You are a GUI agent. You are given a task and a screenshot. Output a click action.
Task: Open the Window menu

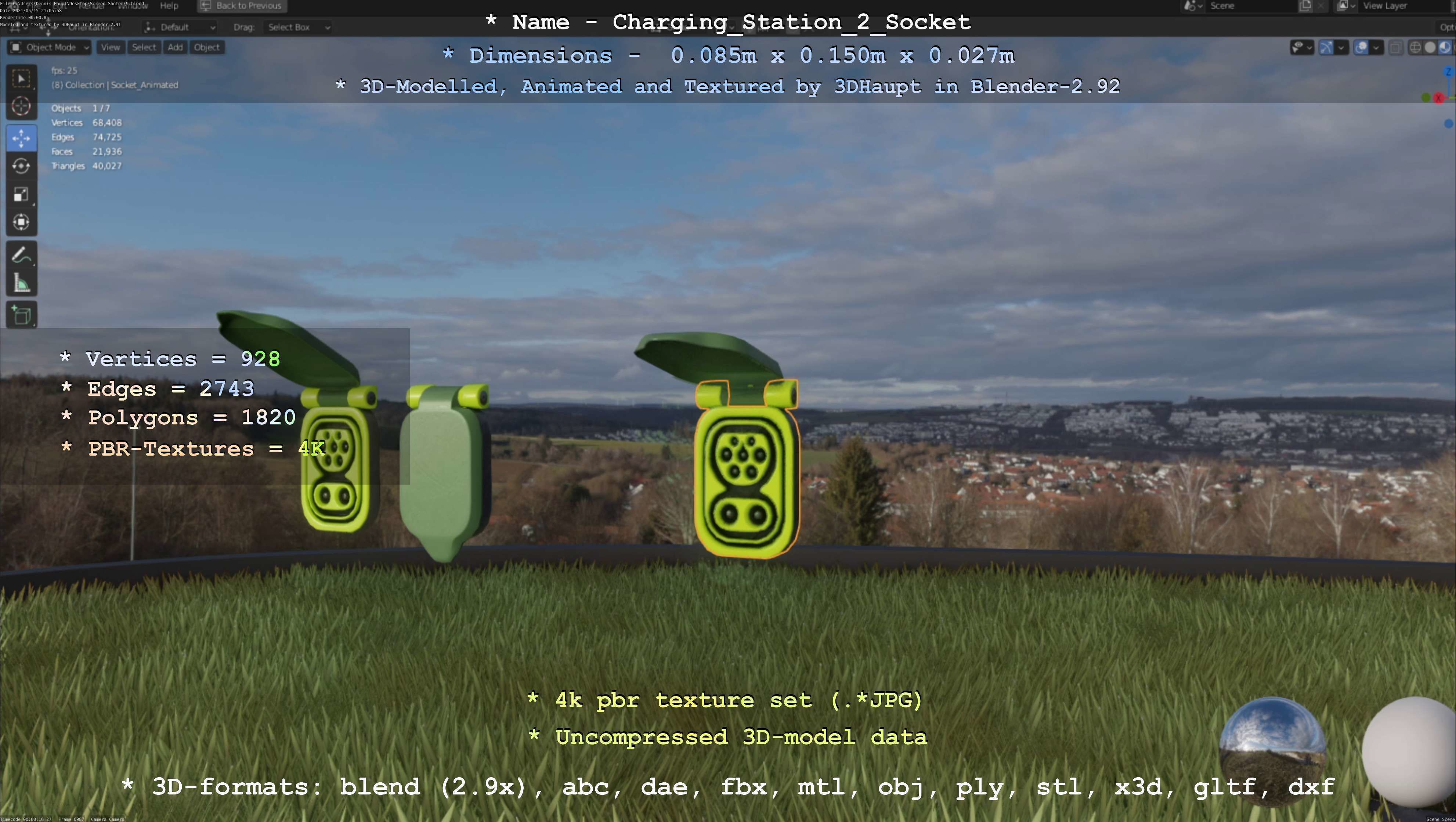[132, 6]
